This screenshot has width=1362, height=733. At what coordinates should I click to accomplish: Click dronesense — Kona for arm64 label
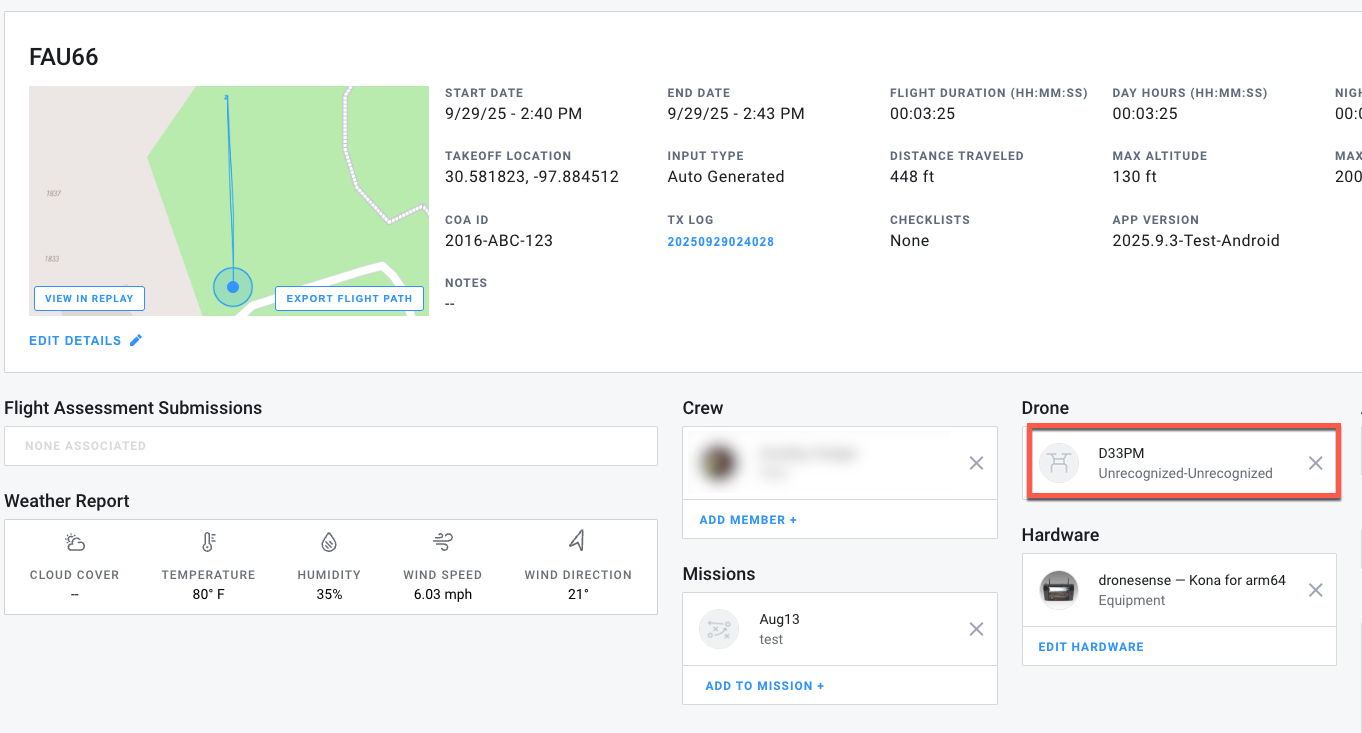[1192, 581]
